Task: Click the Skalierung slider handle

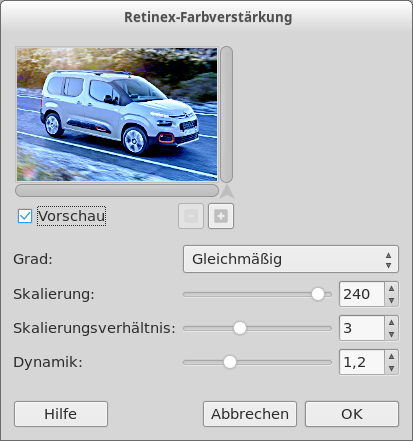Action: point(318,294)
